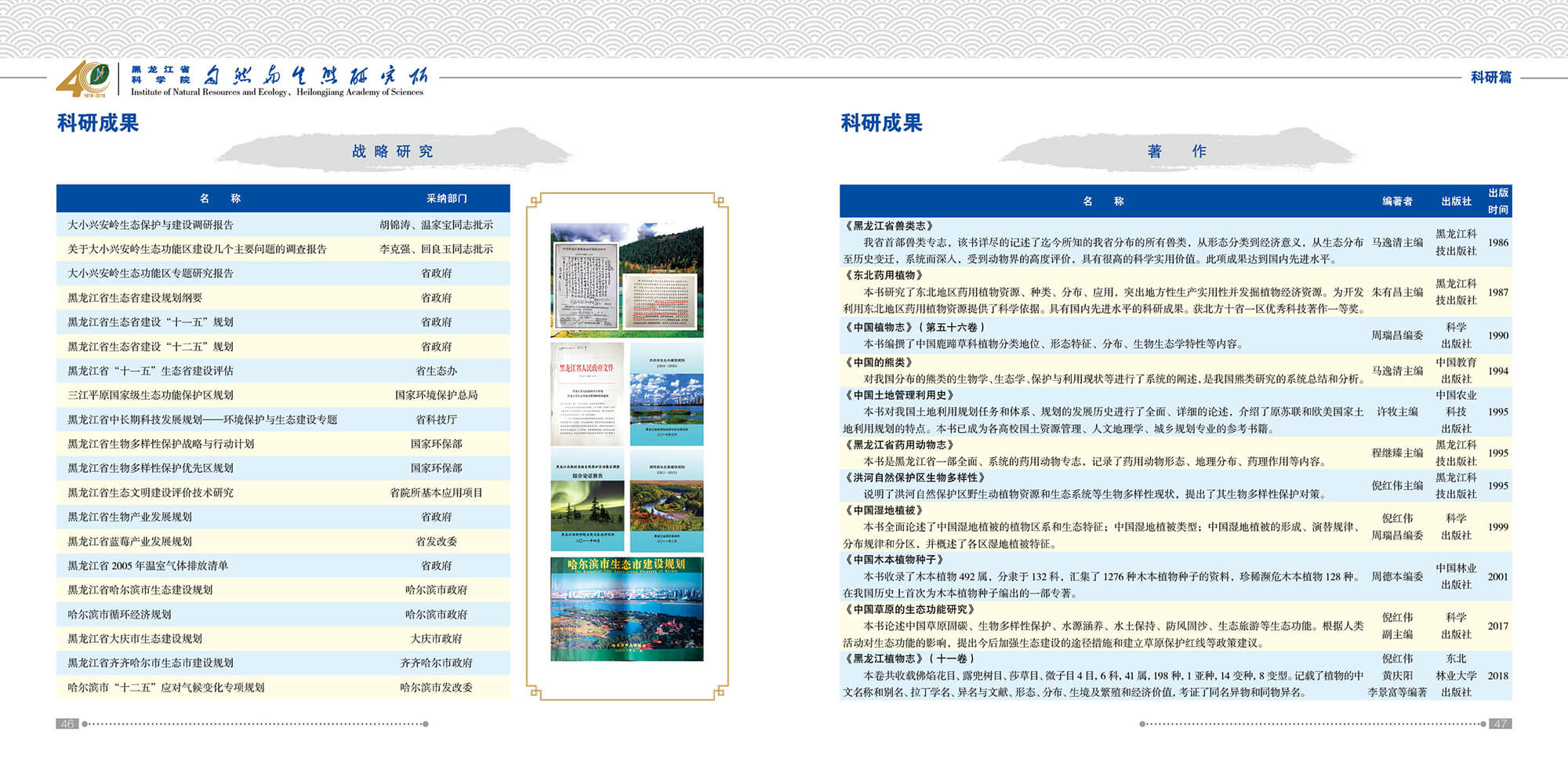Click book title 《黑龙江省兽类志》
The image size is (1568, 784).
(889, 226)
